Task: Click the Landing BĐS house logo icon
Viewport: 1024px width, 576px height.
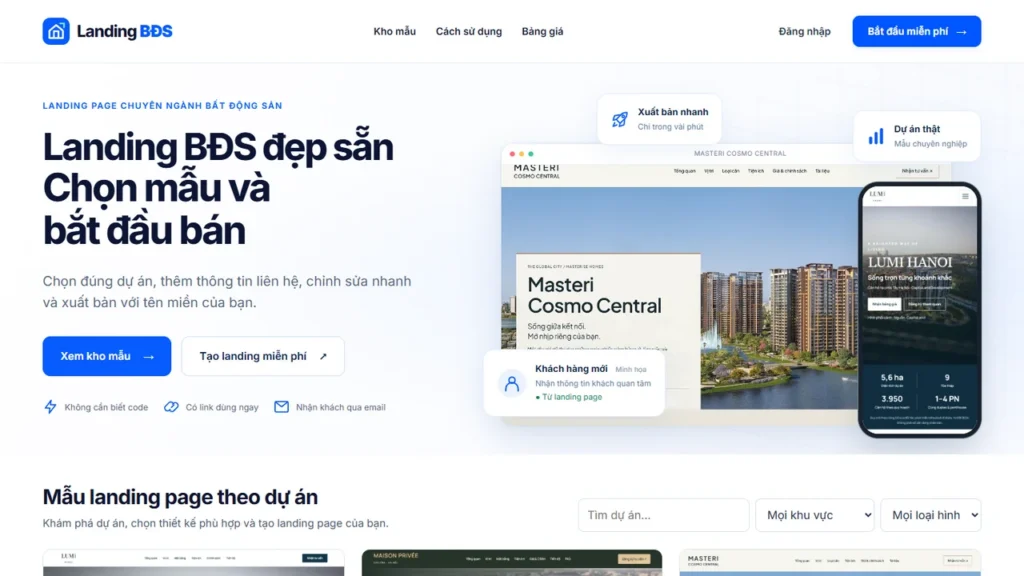Action: (56, 31)
